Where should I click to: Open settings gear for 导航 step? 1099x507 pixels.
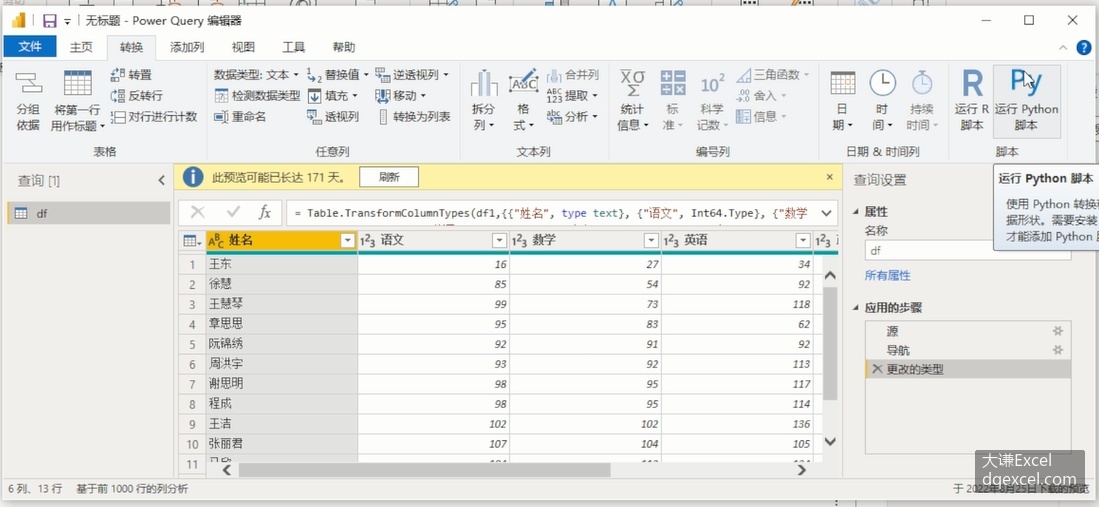click(x=1058, y=350)
